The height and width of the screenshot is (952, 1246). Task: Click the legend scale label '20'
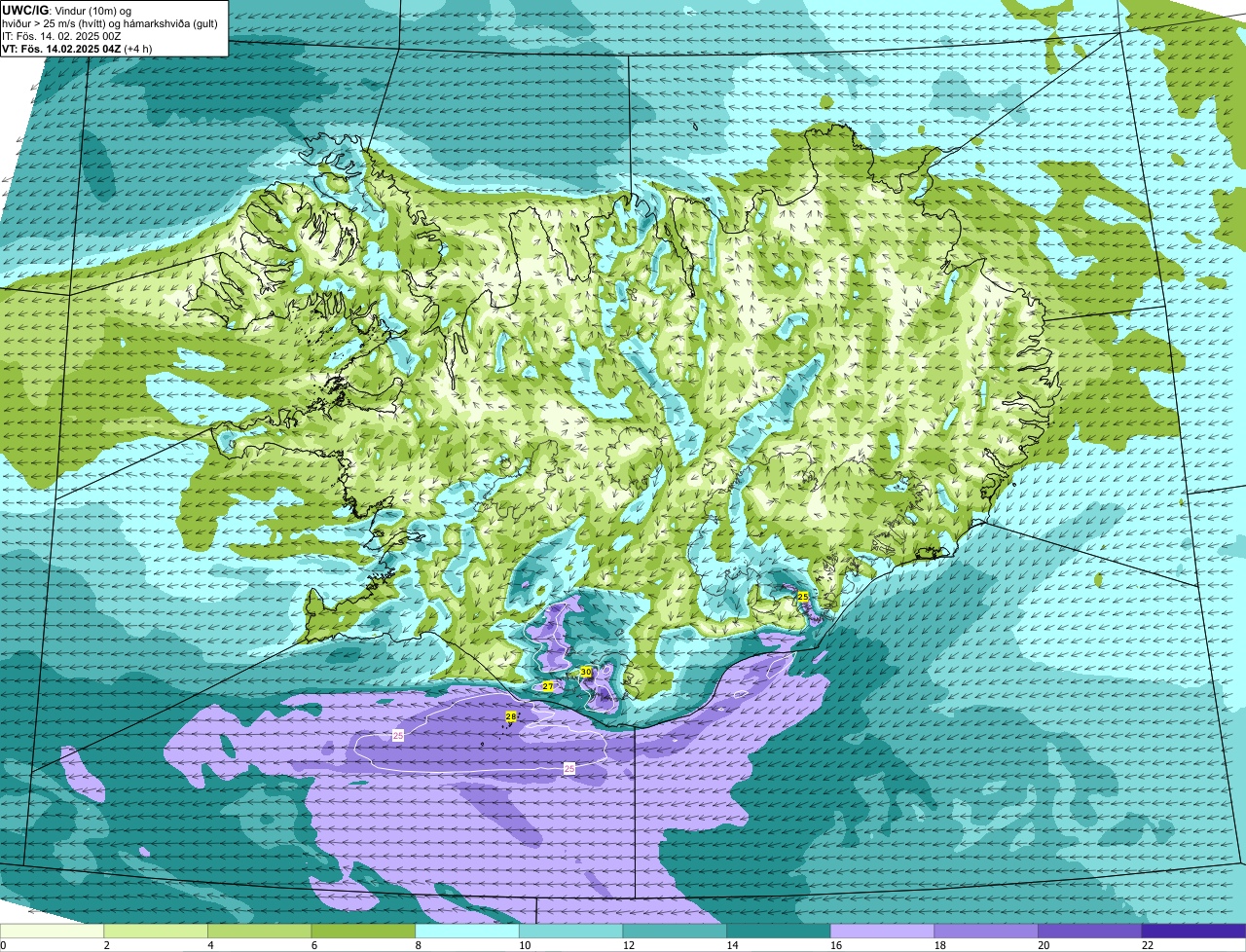tap(1044, 945)
